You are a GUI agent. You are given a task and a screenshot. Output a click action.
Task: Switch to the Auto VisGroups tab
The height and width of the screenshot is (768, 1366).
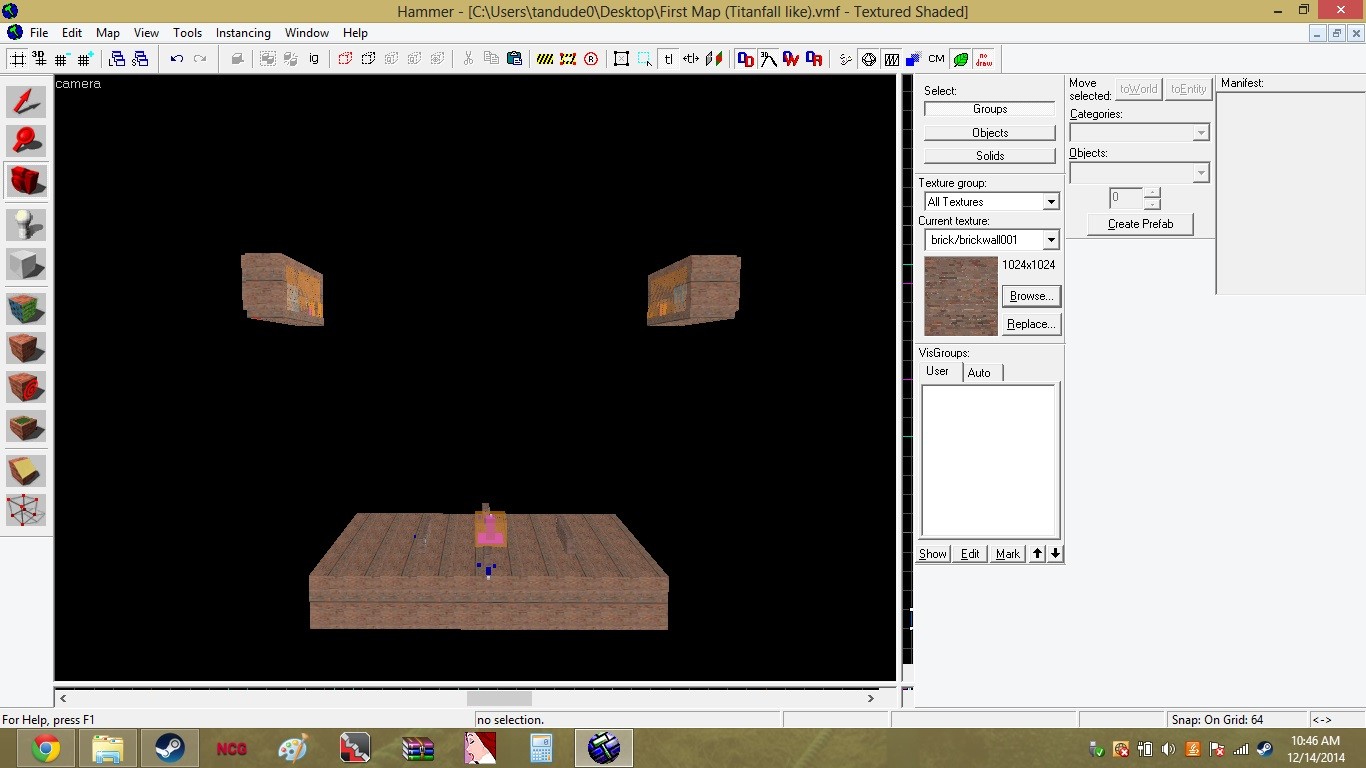point(979,373)
